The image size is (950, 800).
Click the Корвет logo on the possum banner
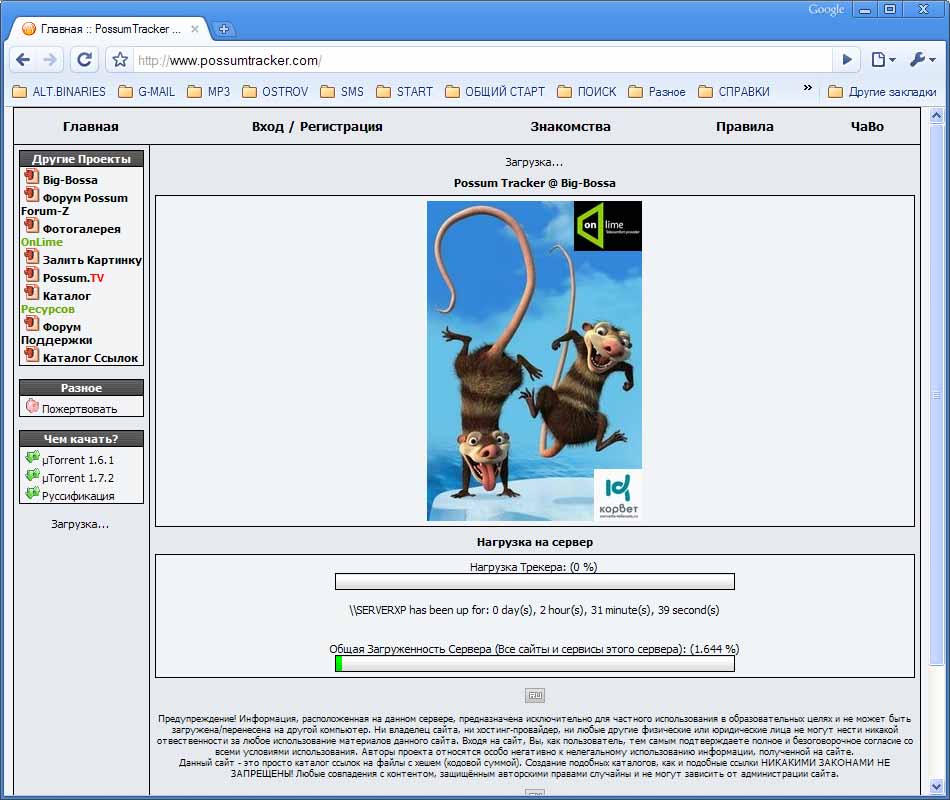[x=618, y=495]
